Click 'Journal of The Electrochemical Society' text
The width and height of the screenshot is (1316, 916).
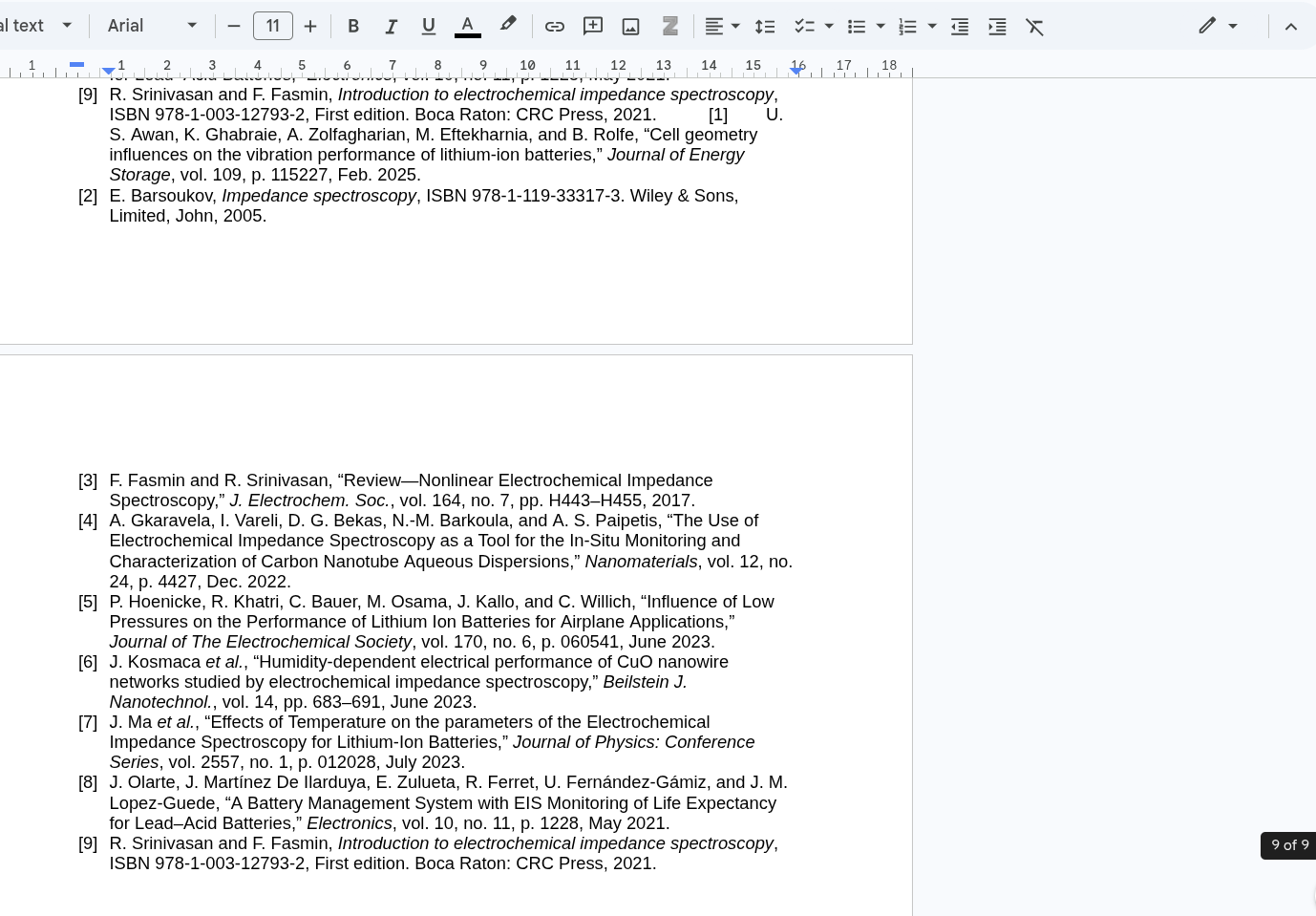tap(260, 642)
